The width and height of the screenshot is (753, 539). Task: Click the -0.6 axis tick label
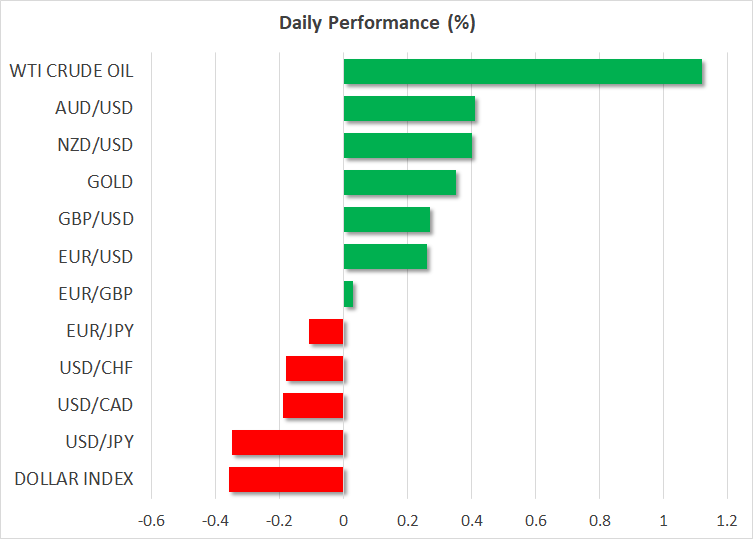[151, 521]
